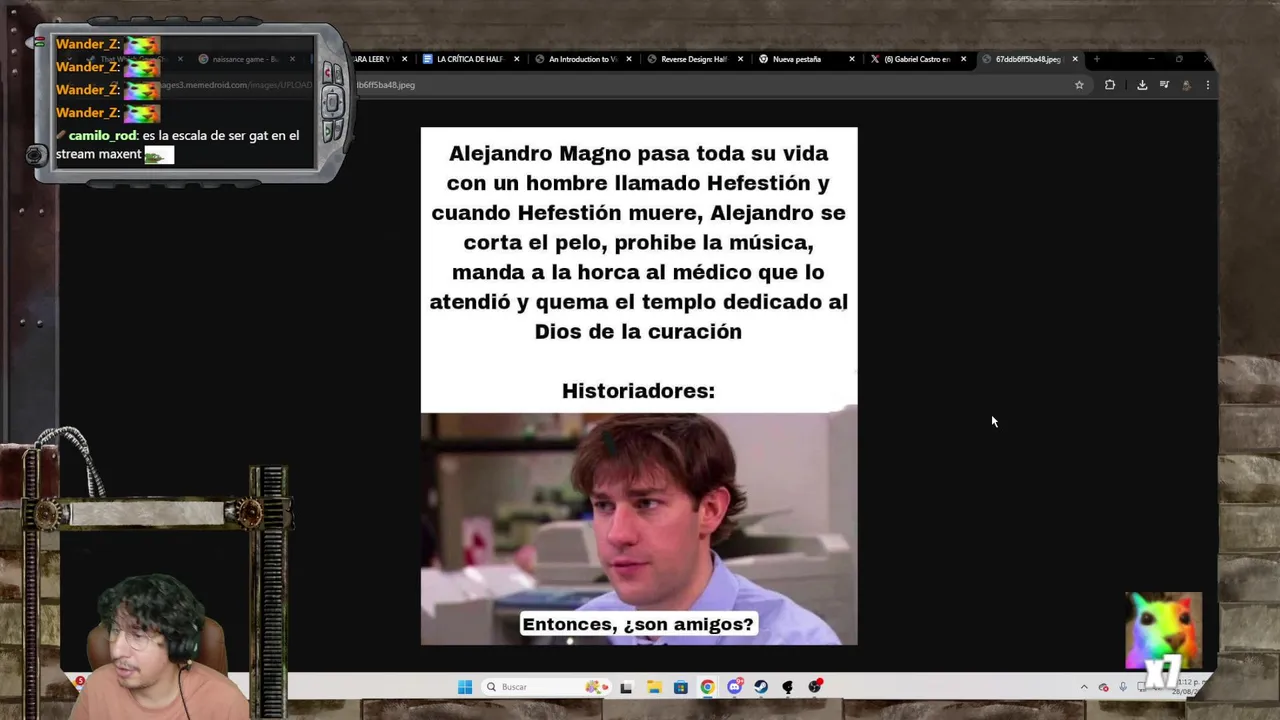The image size is (1280, 720).
Task: Open Task View on the taskbar
Action: click(626, 687)
